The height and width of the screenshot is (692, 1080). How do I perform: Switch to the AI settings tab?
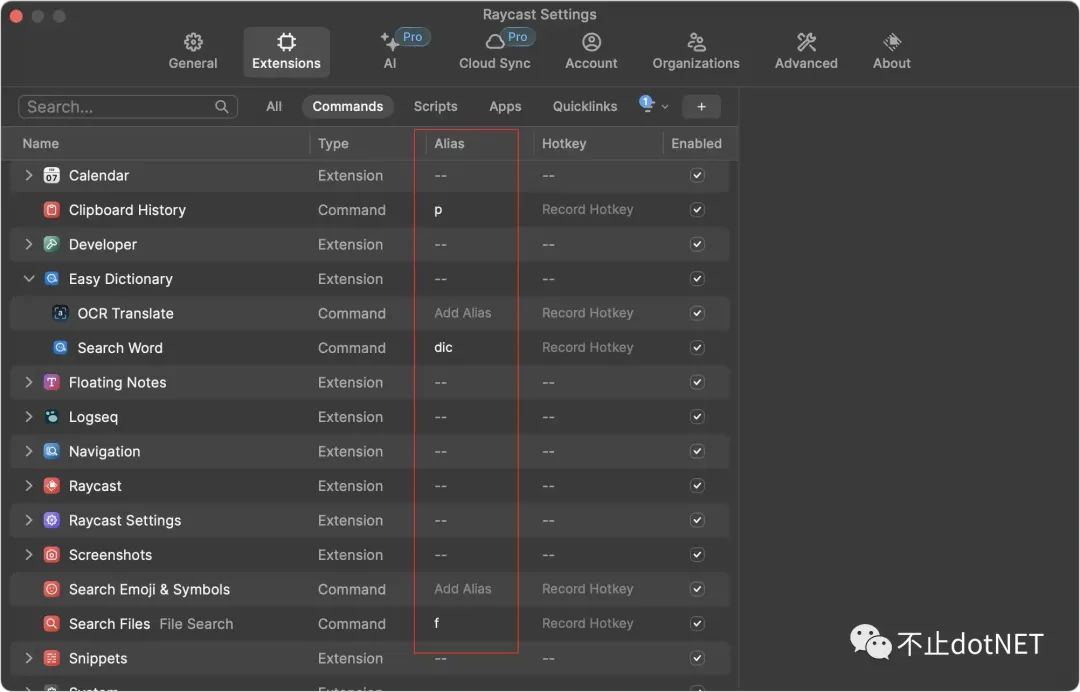[x=390, y=52]
